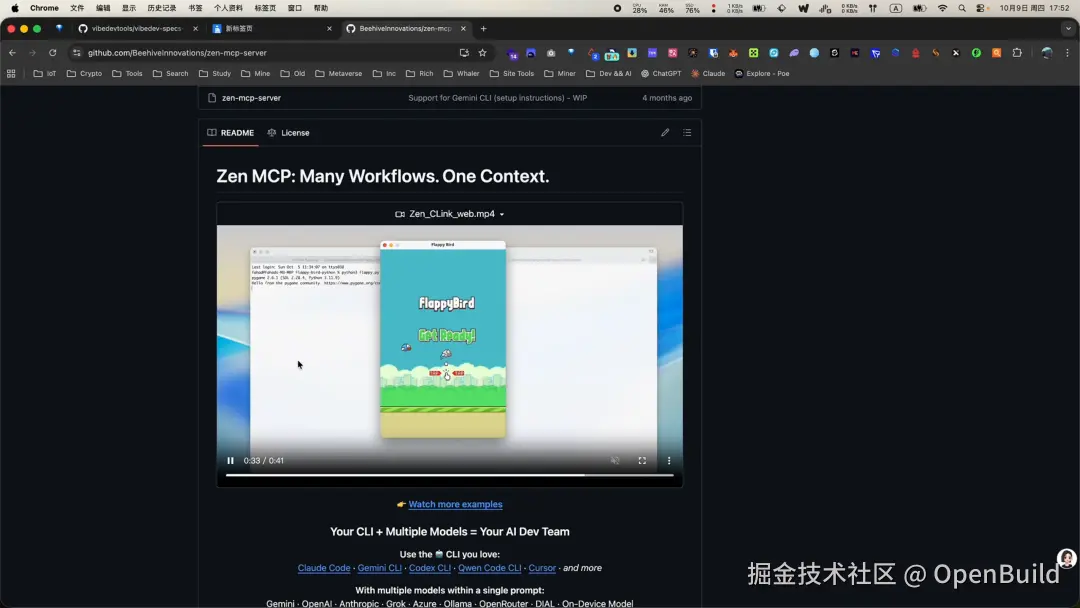The width and height of the screenshot is (1080, 608).
Task: Open the Chrome menu in macOS menu bar
Action: point(44,8)
